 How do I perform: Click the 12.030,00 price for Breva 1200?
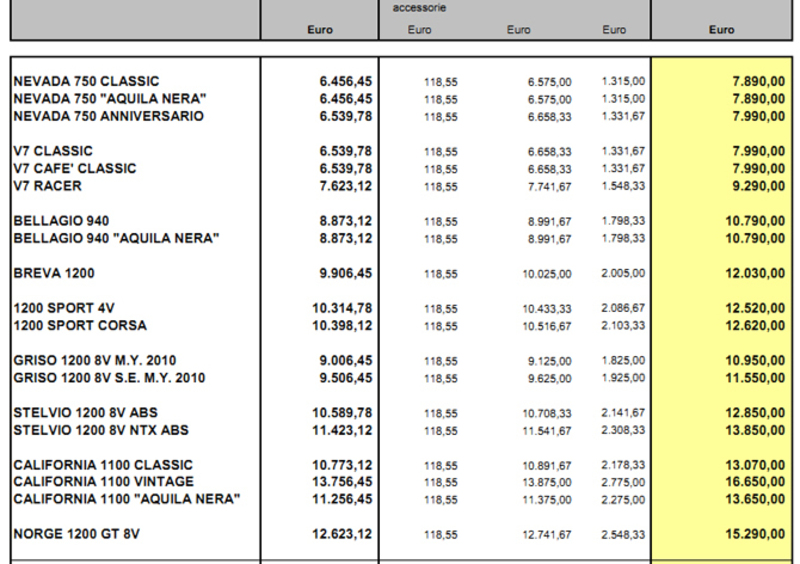tap(757, 274)
